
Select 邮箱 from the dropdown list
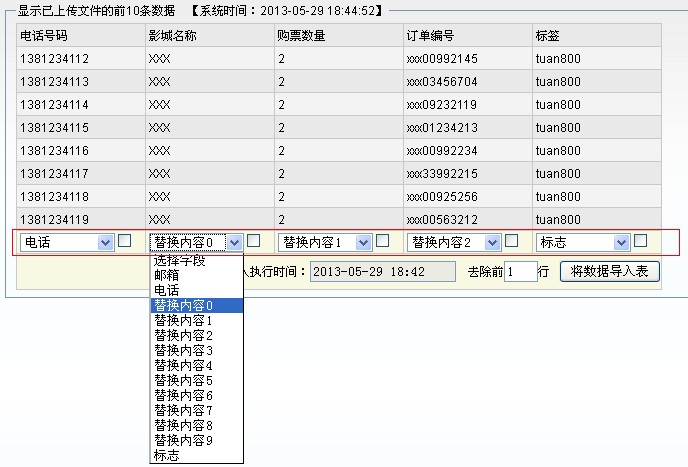pyautogui.click(x=168, y=275)
